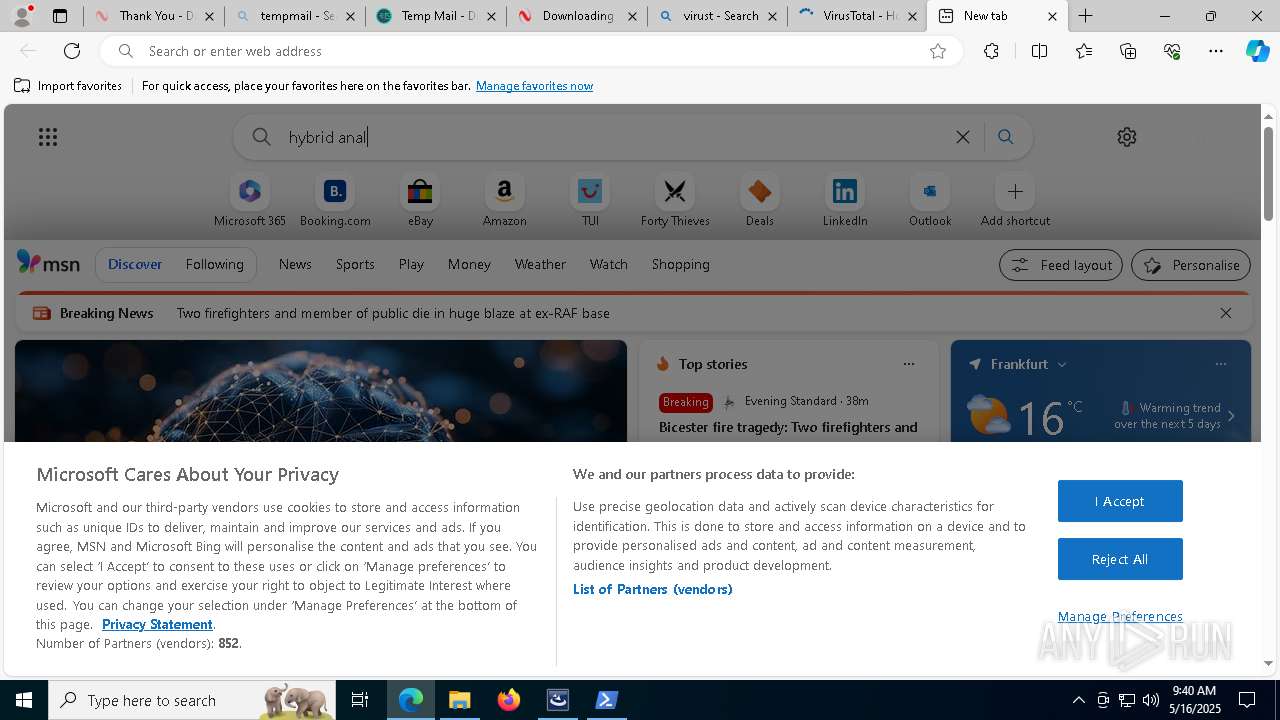Open Edge Settings and more menu

pos(1216,51)
